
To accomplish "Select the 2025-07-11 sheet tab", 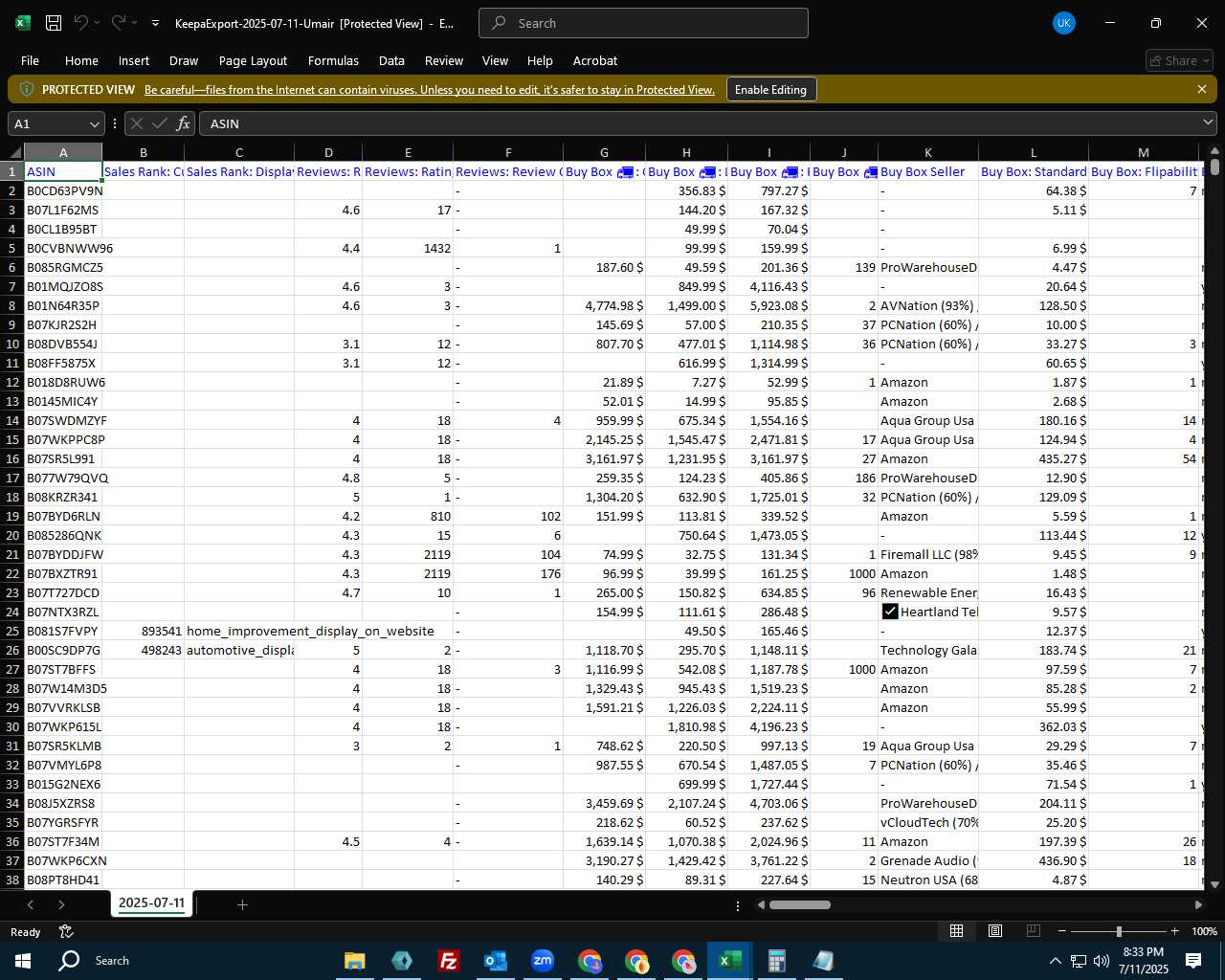I will [151, 903].
